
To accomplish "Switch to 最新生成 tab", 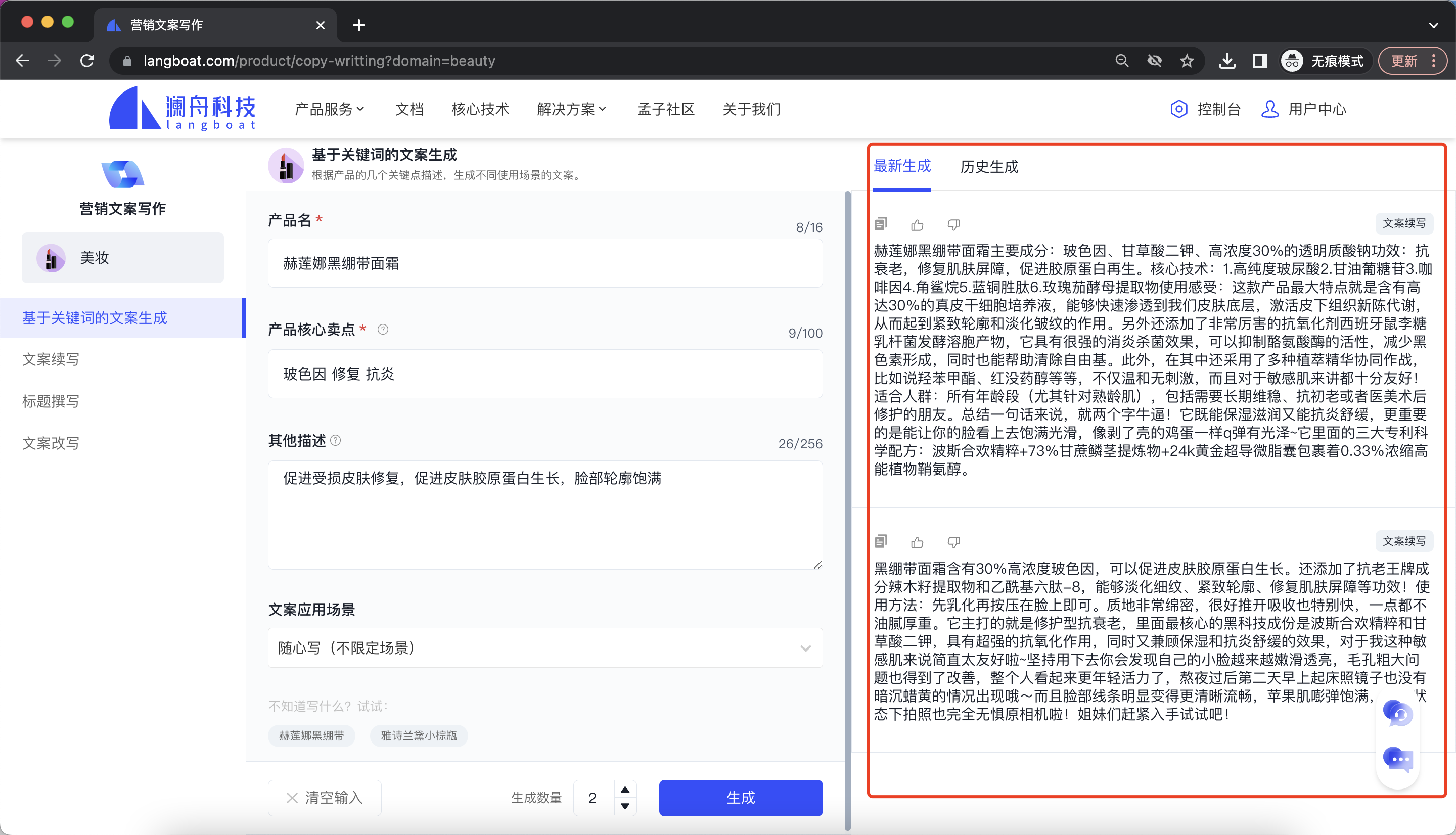I will [901, 167].
